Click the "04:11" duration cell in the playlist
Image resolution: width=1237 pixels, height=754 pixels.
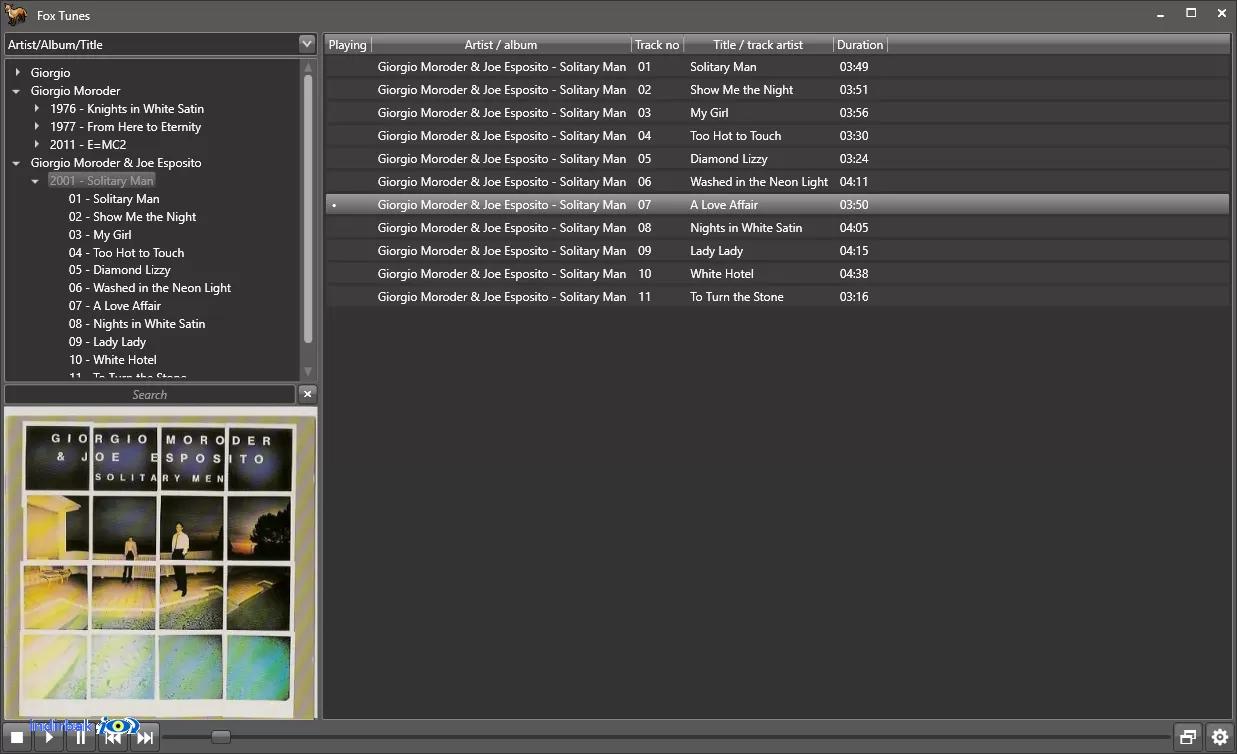854,182
